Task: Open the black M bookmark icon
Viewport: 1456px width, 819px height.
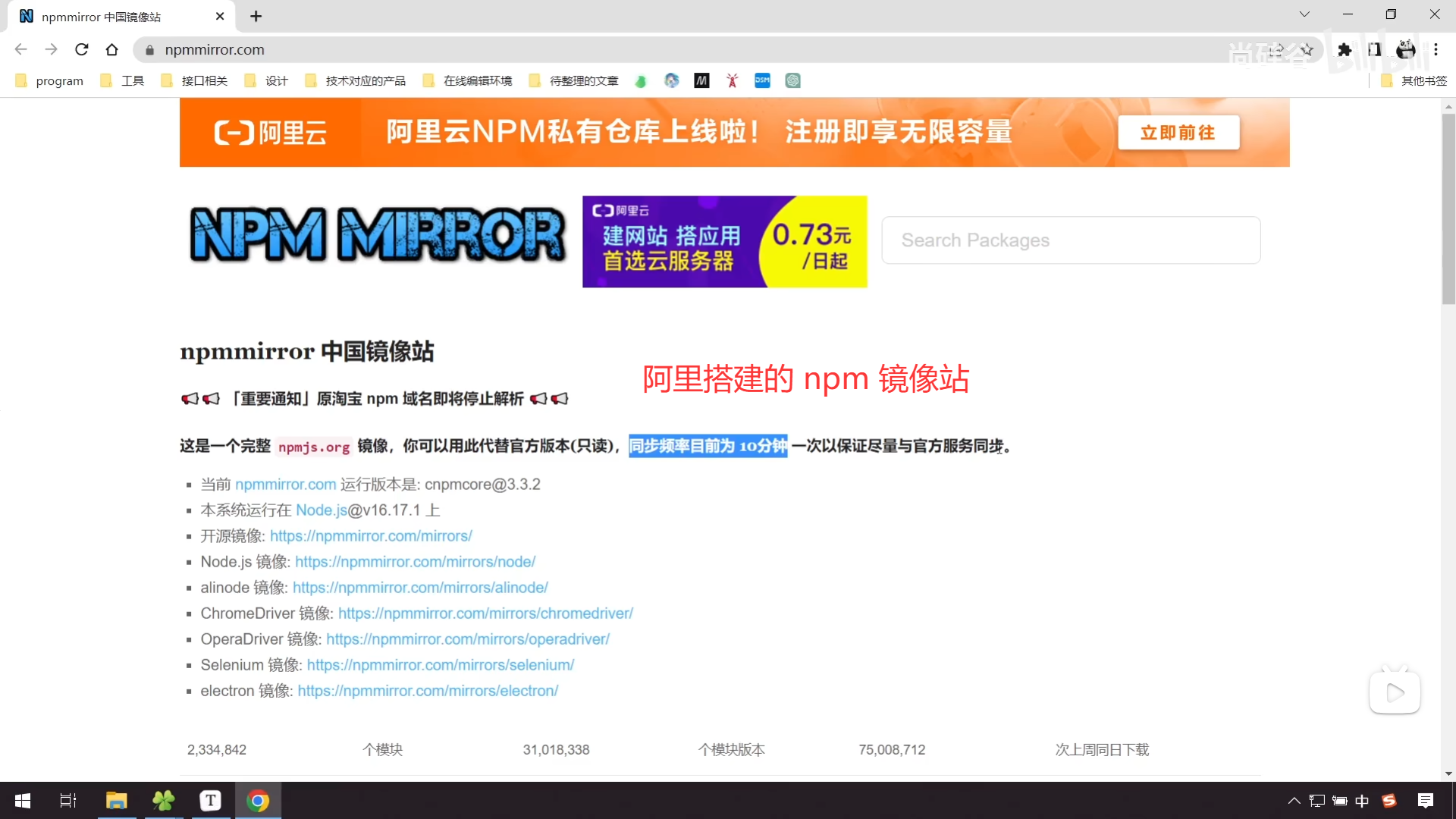Action: (701, 80)
